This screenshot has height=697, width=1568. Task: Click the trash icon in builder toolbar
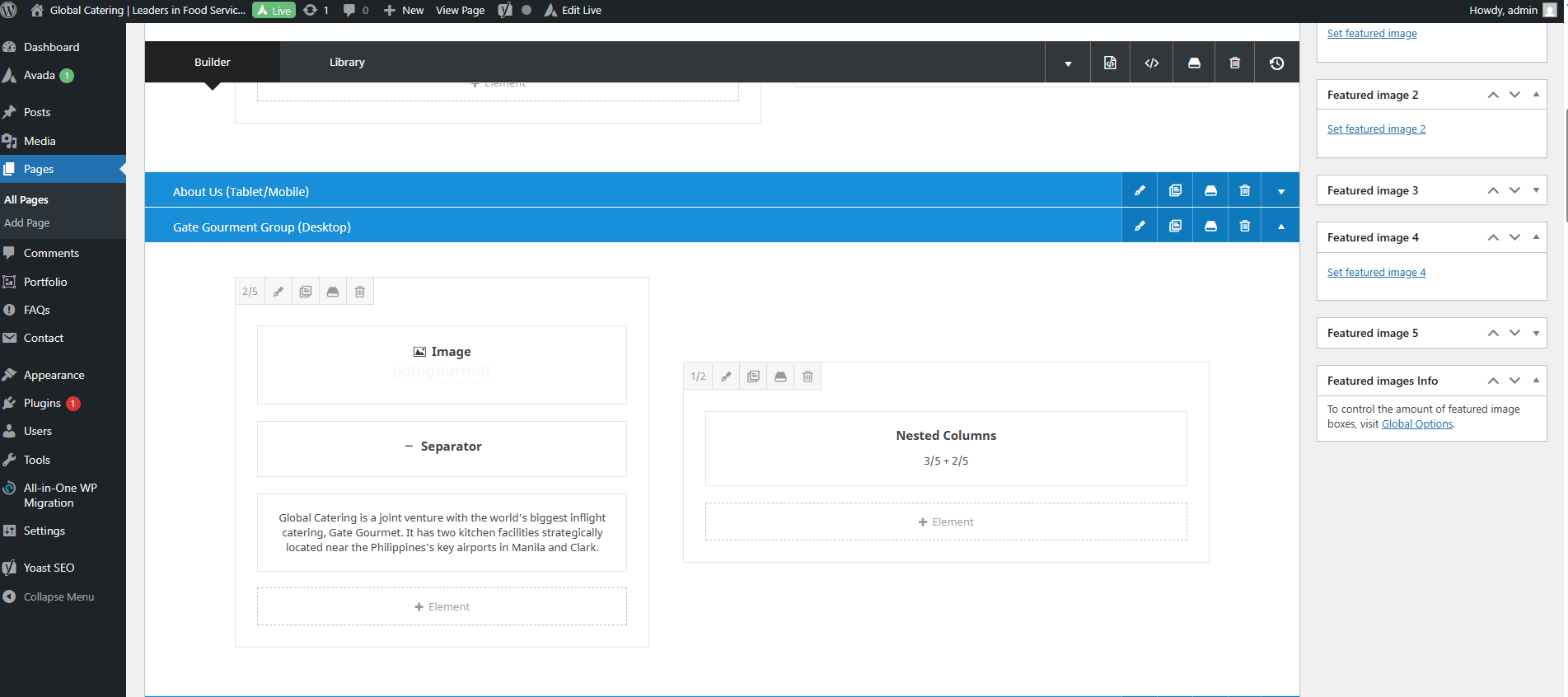1234,63
